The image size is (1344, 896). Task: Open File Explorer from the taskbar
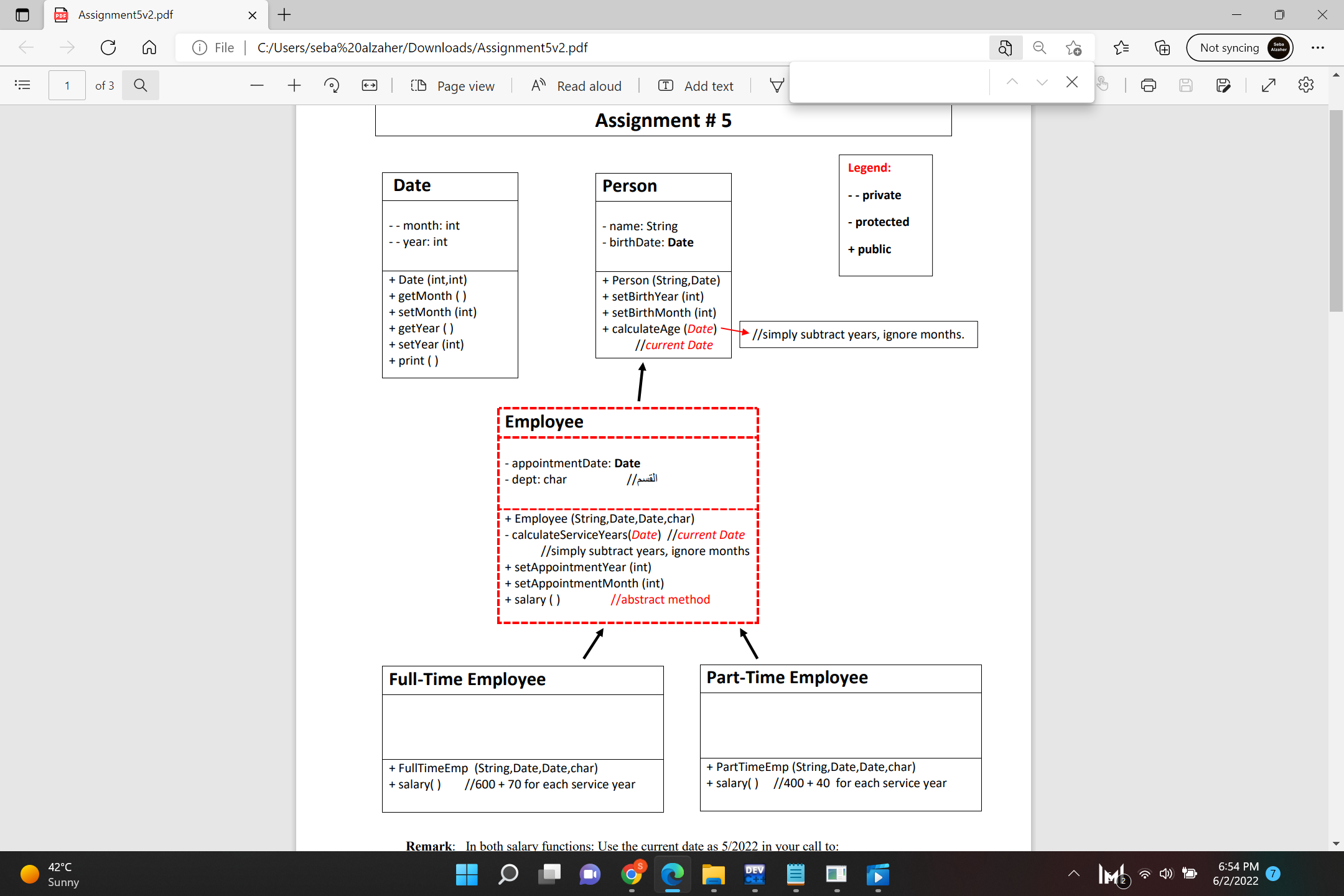(713, 875)
